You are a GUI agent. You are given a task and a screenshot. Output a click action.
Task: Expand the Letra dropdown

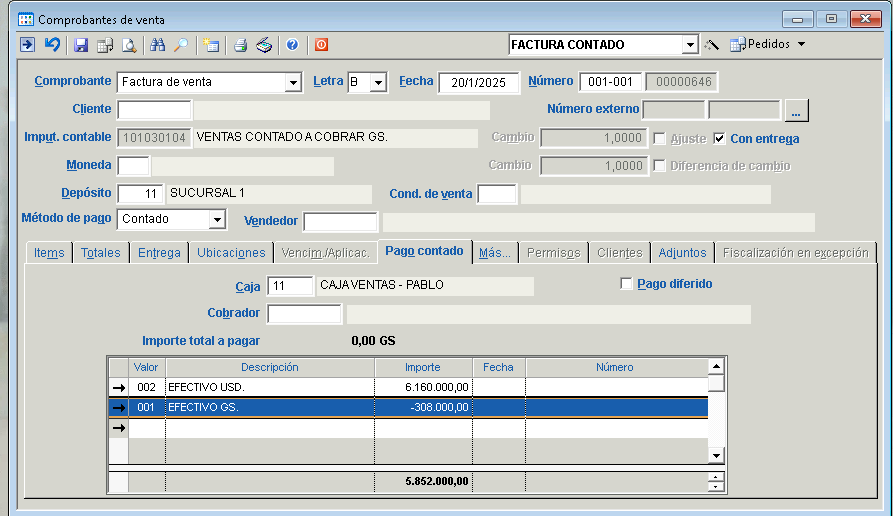378,83
